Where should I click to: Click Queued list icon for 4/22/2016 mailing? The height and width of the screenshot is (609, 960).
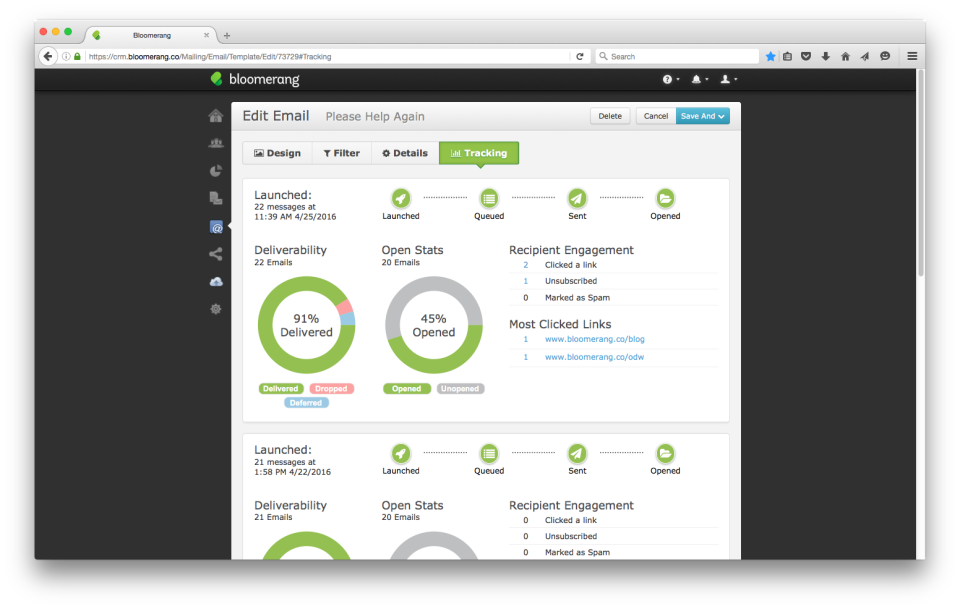[489, 454]
